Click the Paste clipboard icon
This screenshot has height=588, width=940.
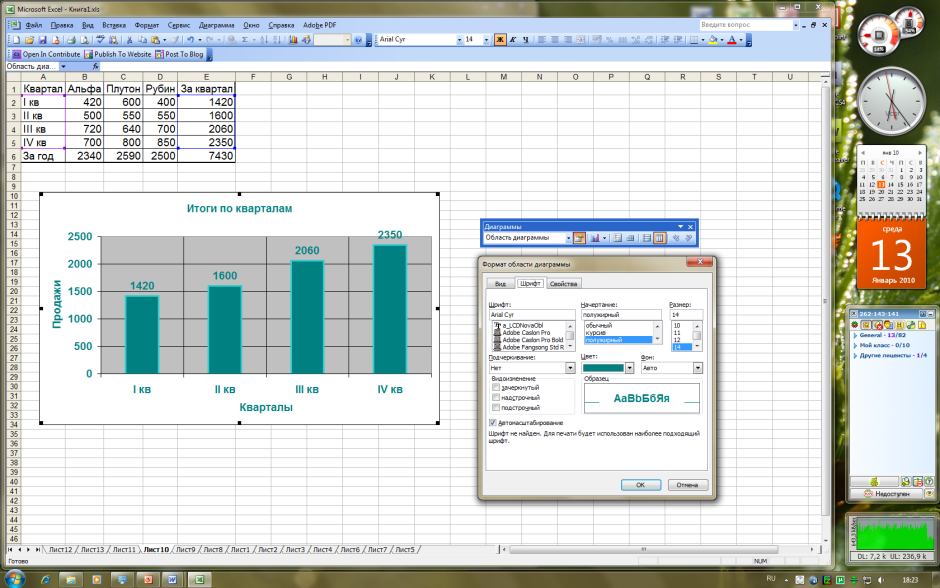(155, 40)
